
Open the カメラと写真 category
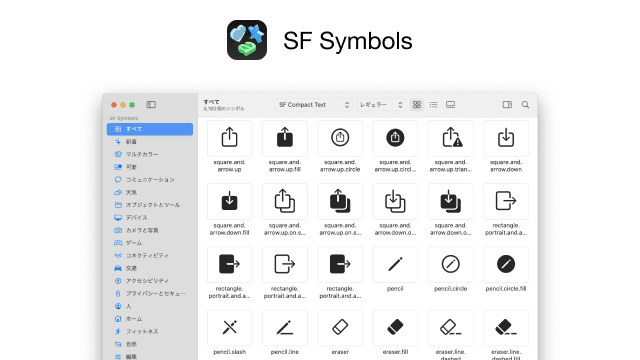pyautogui.click(x=150, y=230)
